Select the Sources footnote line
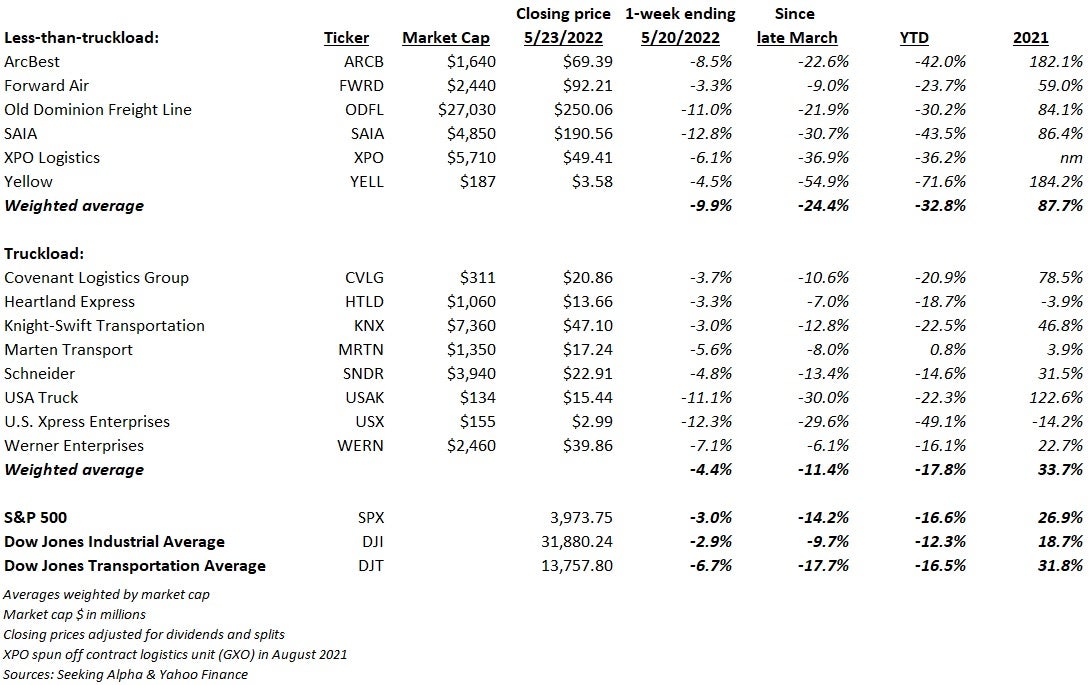This screenshot has width=1090, height=685. [x=125, y=675]
